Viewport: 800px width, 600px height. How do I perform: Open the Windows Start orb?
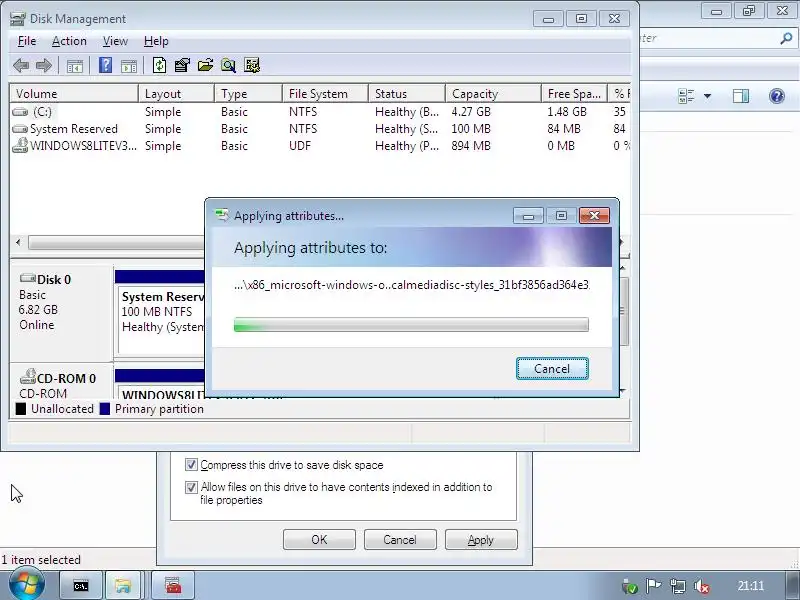[x=27, y=585]
